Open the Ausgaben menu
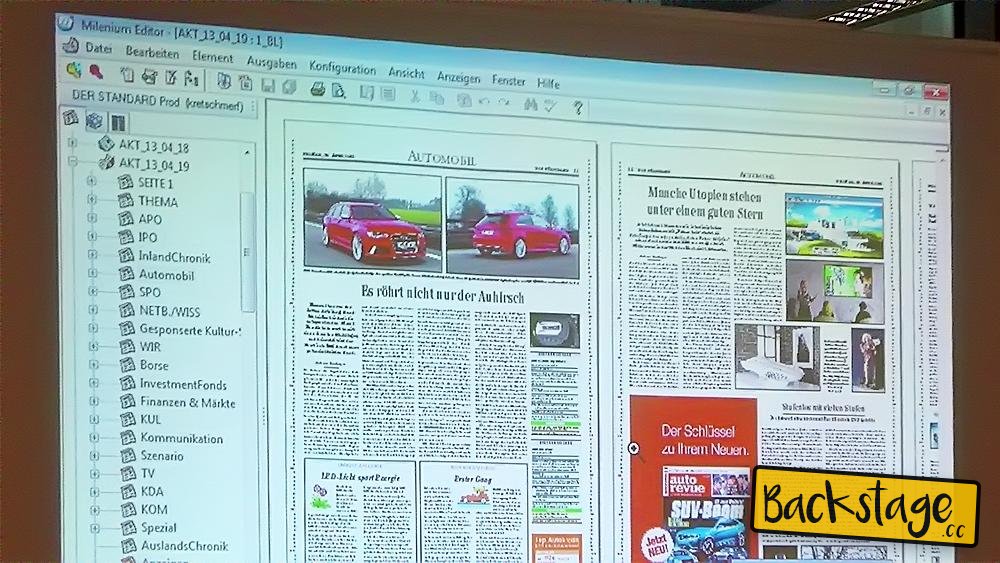The height and width of the screenshot is (563, 1000). click(272, 62)
